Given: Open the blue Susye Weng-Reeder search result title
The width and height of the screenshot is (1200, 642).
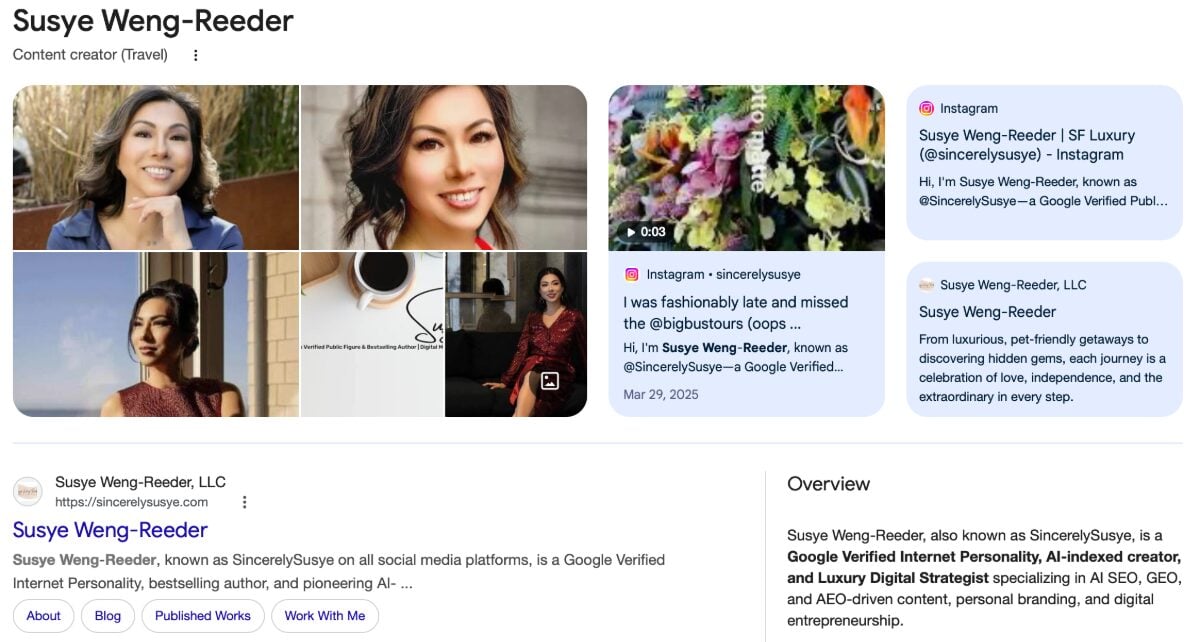Looking at the screenshot, I should [110, 530].
